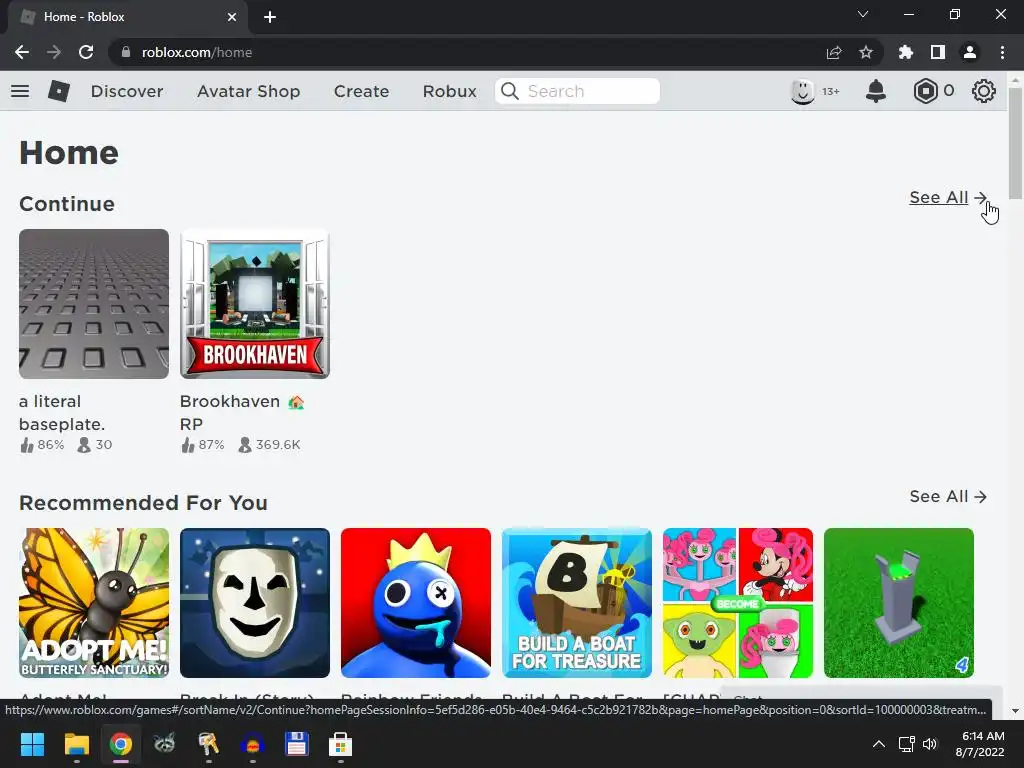Screen dimensions: 1024x768
Task: Click the baseplate 86% rating
Action: click(x=42, y=445)
